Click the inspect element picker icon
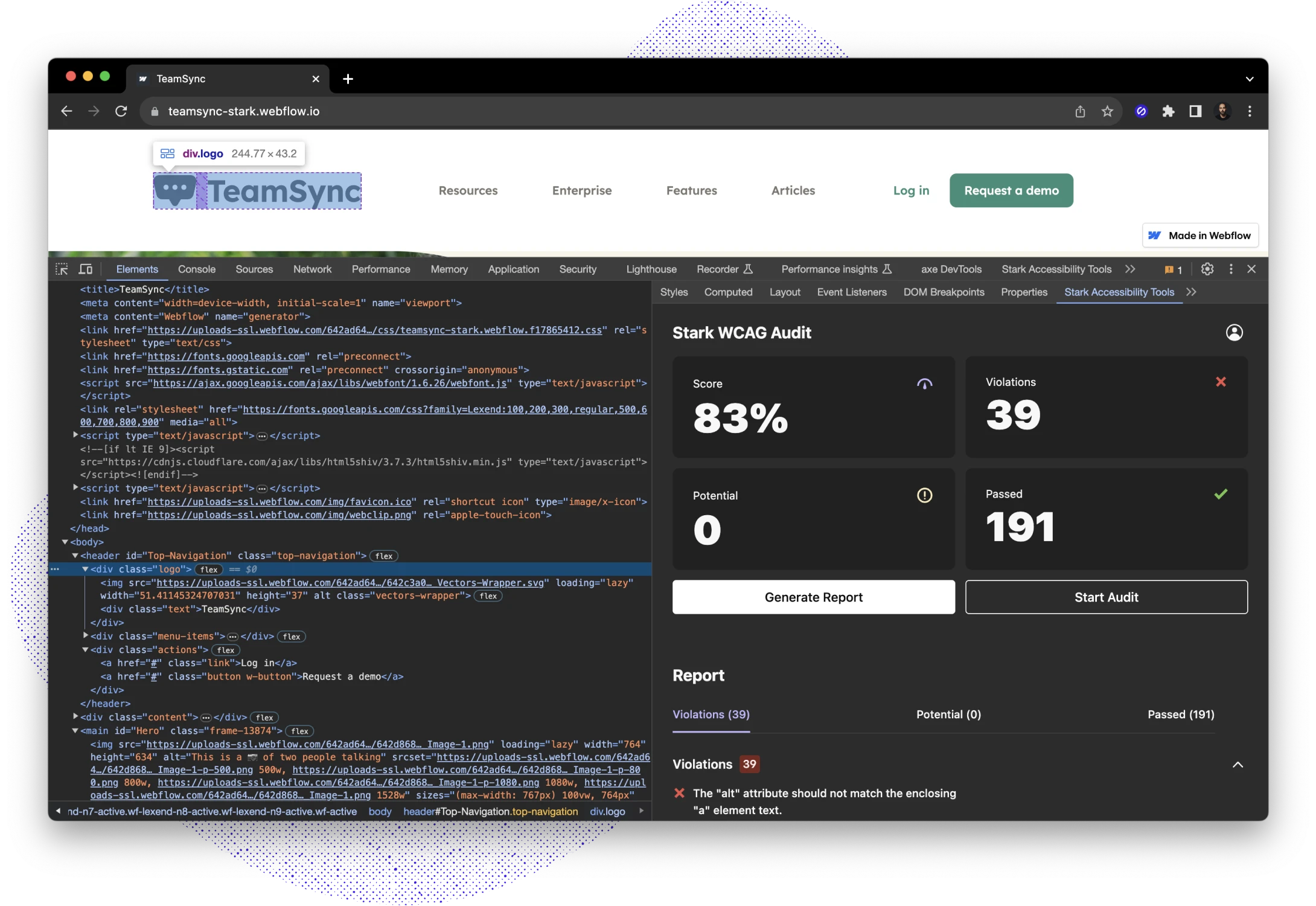The width and height of the screenshot is (1316, 906). tap(62, 269)
